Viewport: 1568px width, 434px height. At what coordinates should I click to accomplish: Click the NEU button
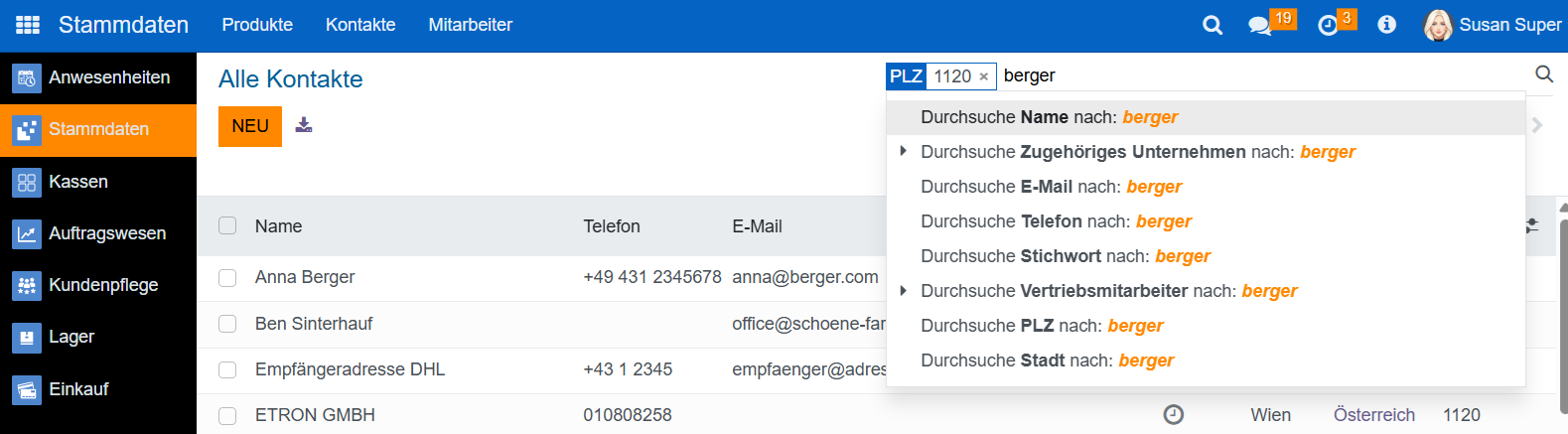(x=250, y=126)
